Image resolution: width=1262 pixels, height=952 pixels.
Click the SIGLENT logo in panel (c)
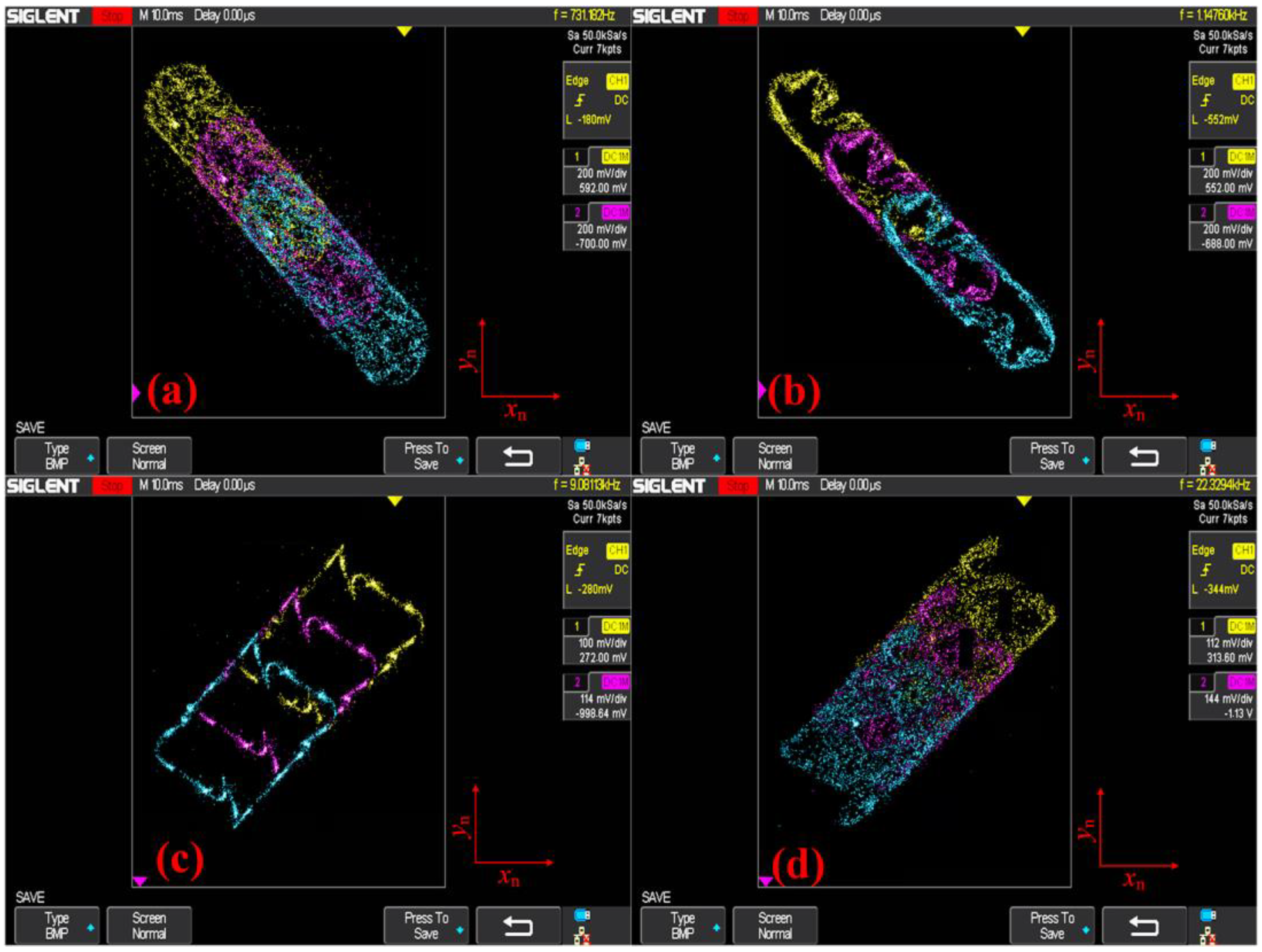(x=43, y=486)
